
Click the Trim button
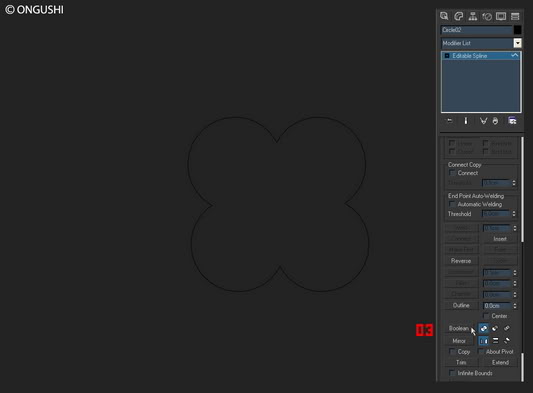point(461,362)
